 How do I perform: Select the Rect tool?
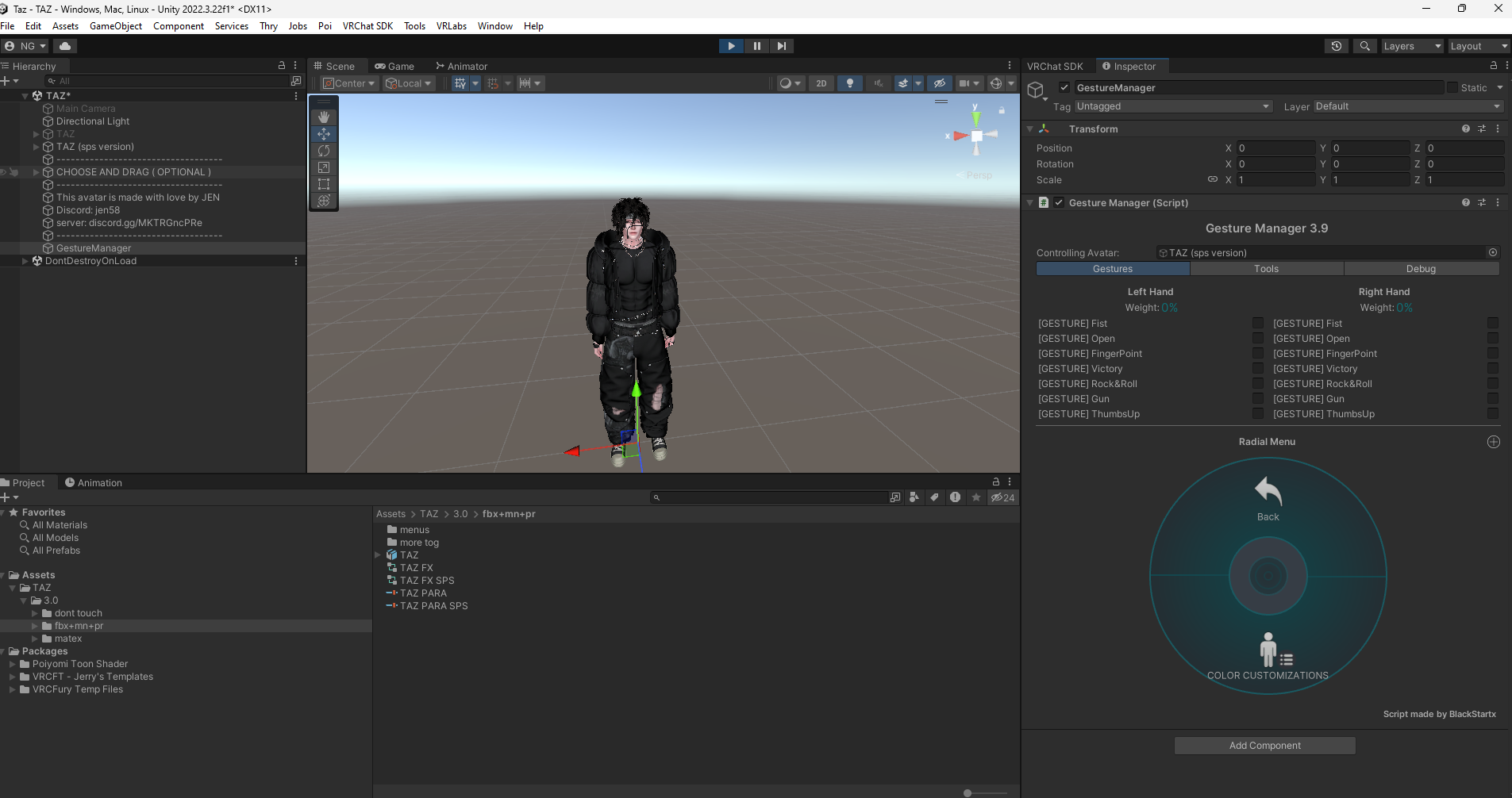click(324, 183)
